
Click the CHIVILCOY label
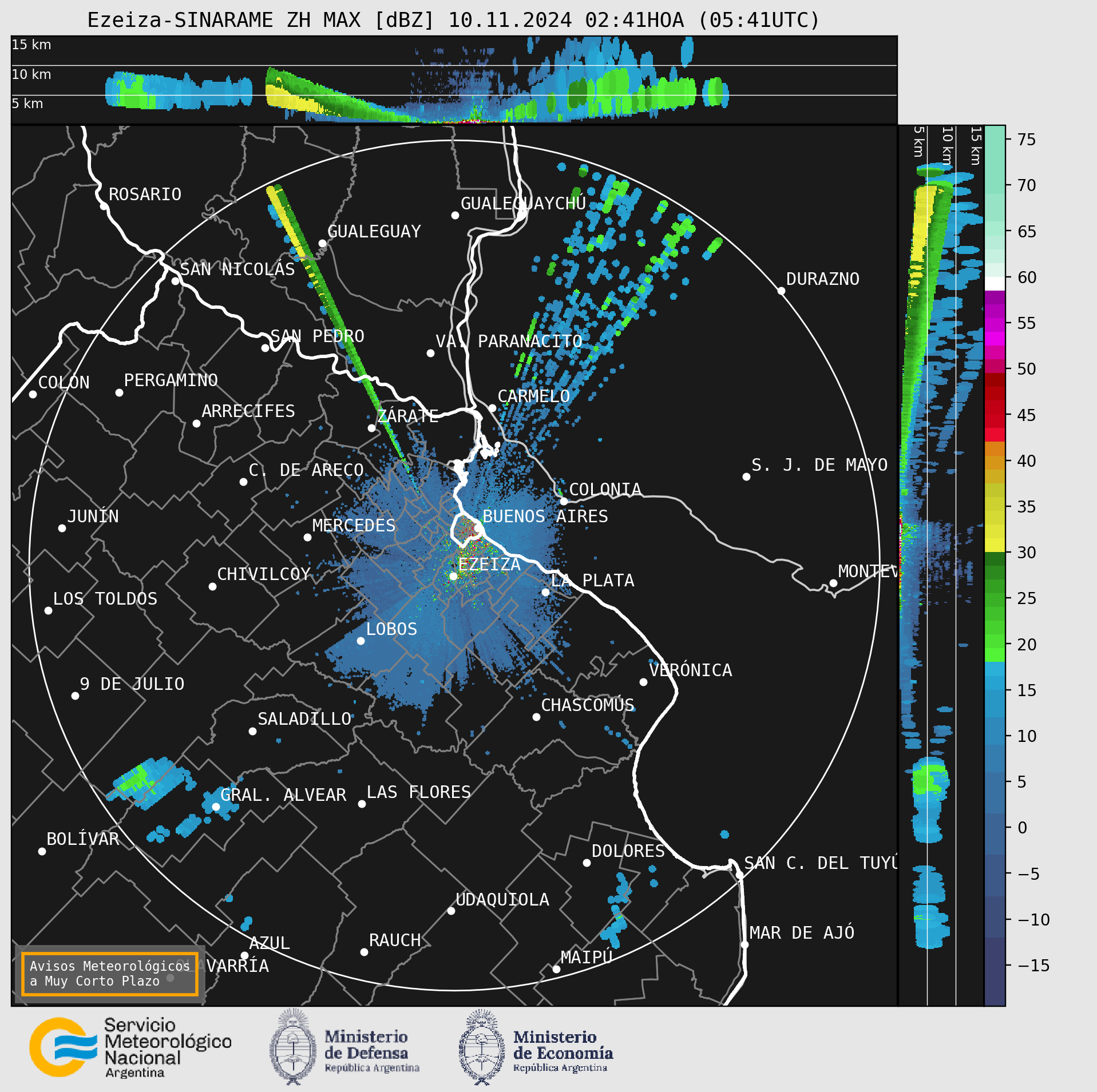[x=264, y=574]
